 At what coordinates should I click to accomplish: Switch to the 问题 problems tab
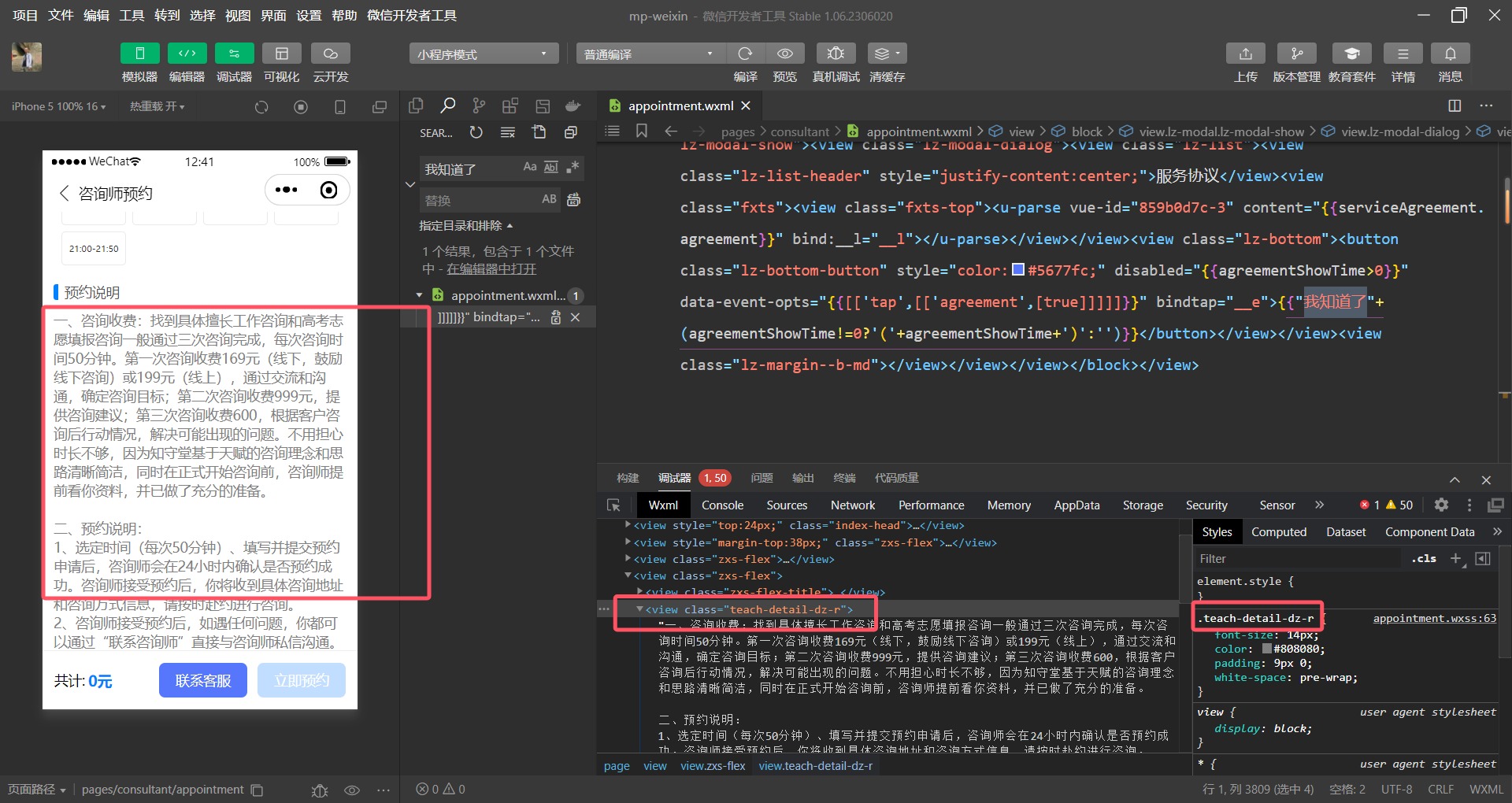[762, 478]
